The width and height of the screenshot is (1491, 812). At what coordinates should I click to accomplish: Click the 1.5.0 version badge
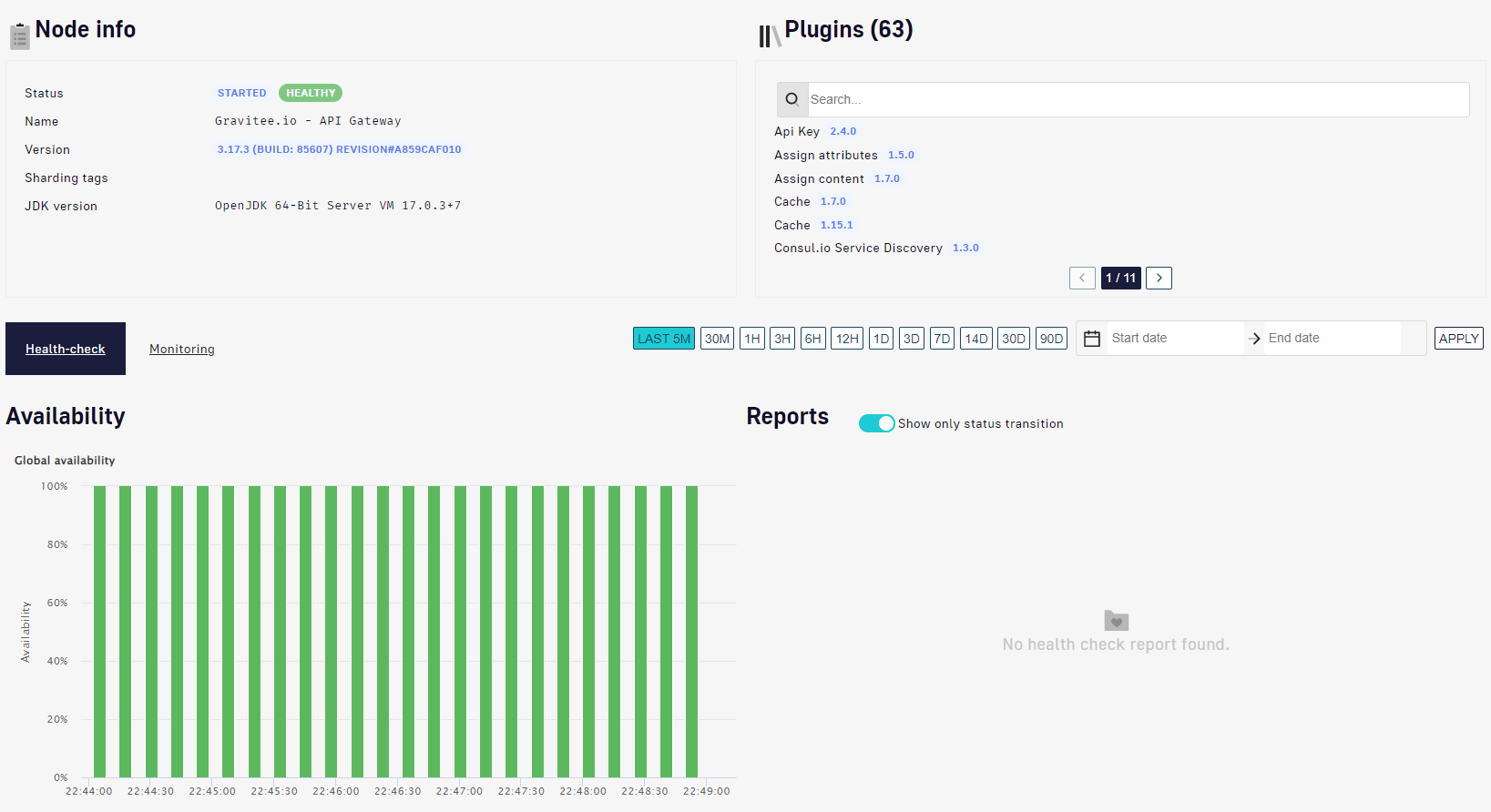click(901, 155)
